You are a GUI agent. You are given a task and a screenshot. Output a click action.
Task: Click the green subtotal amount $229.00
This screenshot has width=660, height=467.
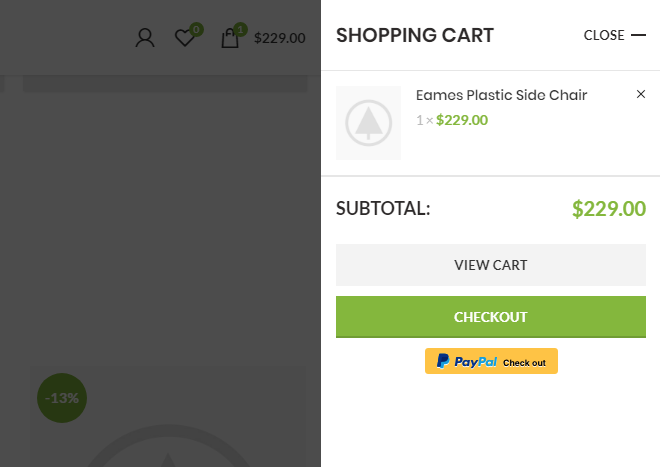click(x=608, y=209)
